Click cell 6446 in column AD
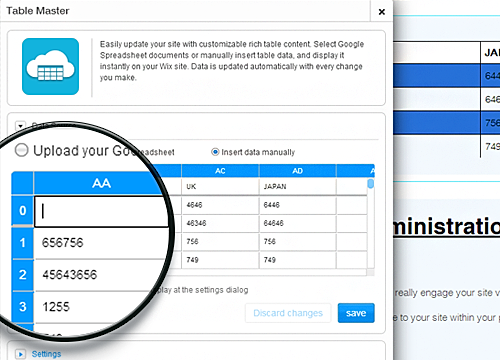The image size is (500, 360). click(297, 205)
